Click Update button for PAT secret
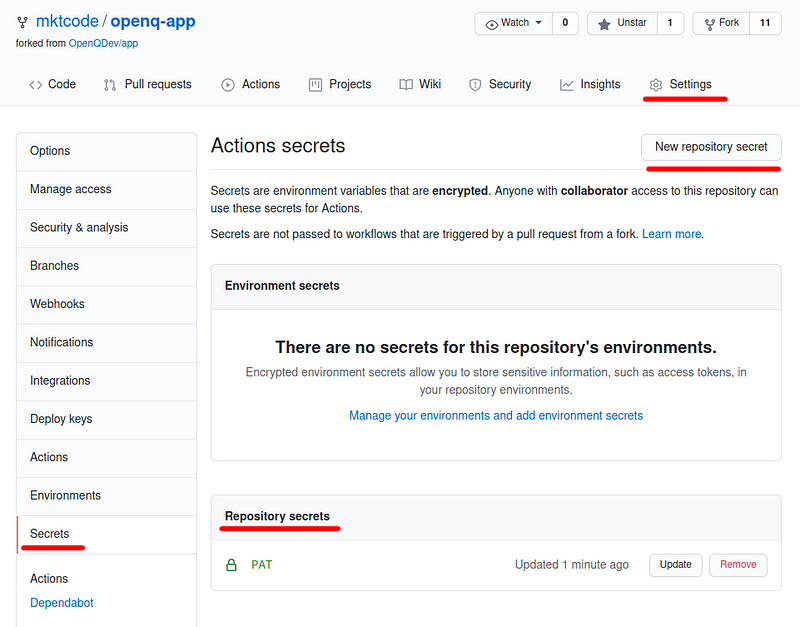Image resolution: width=800 pixels, height=627 pixels. pyautogui.click(x=676, y=565)
